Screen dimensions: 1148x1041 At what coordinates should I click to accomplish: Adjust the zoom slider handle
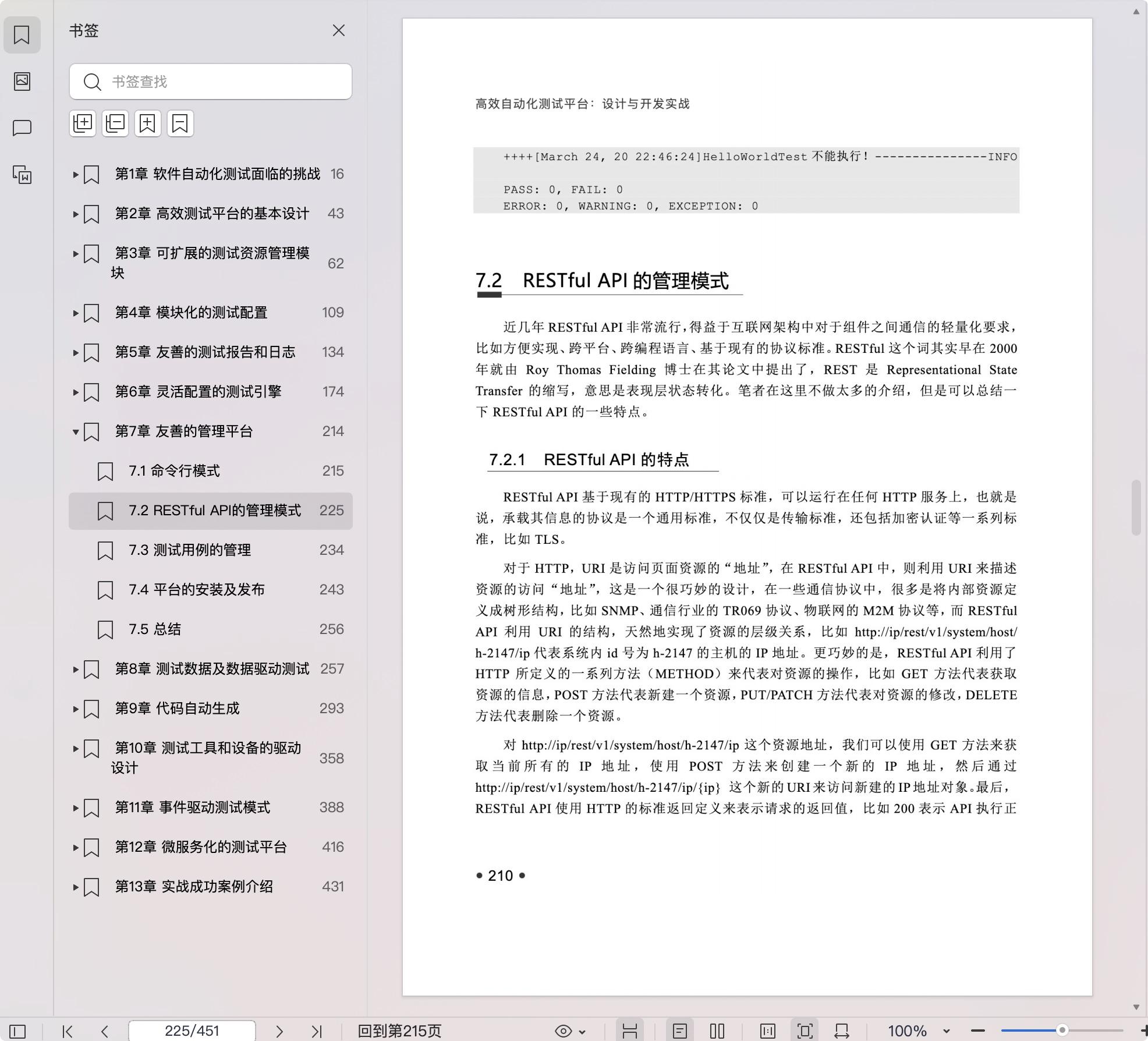[x=1062, y=1031]
